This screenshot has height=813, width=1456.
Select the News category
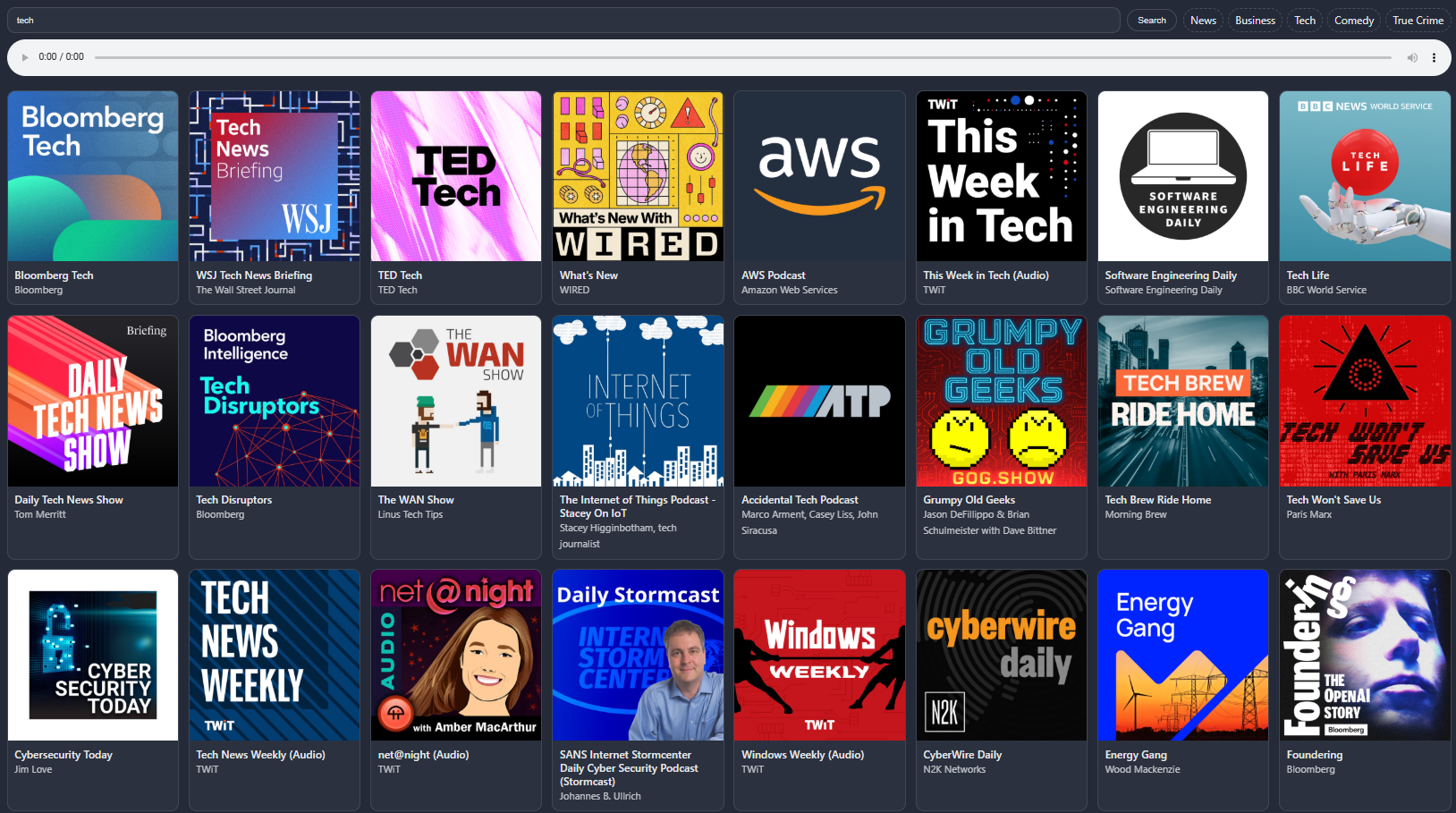click(1203, 21)
